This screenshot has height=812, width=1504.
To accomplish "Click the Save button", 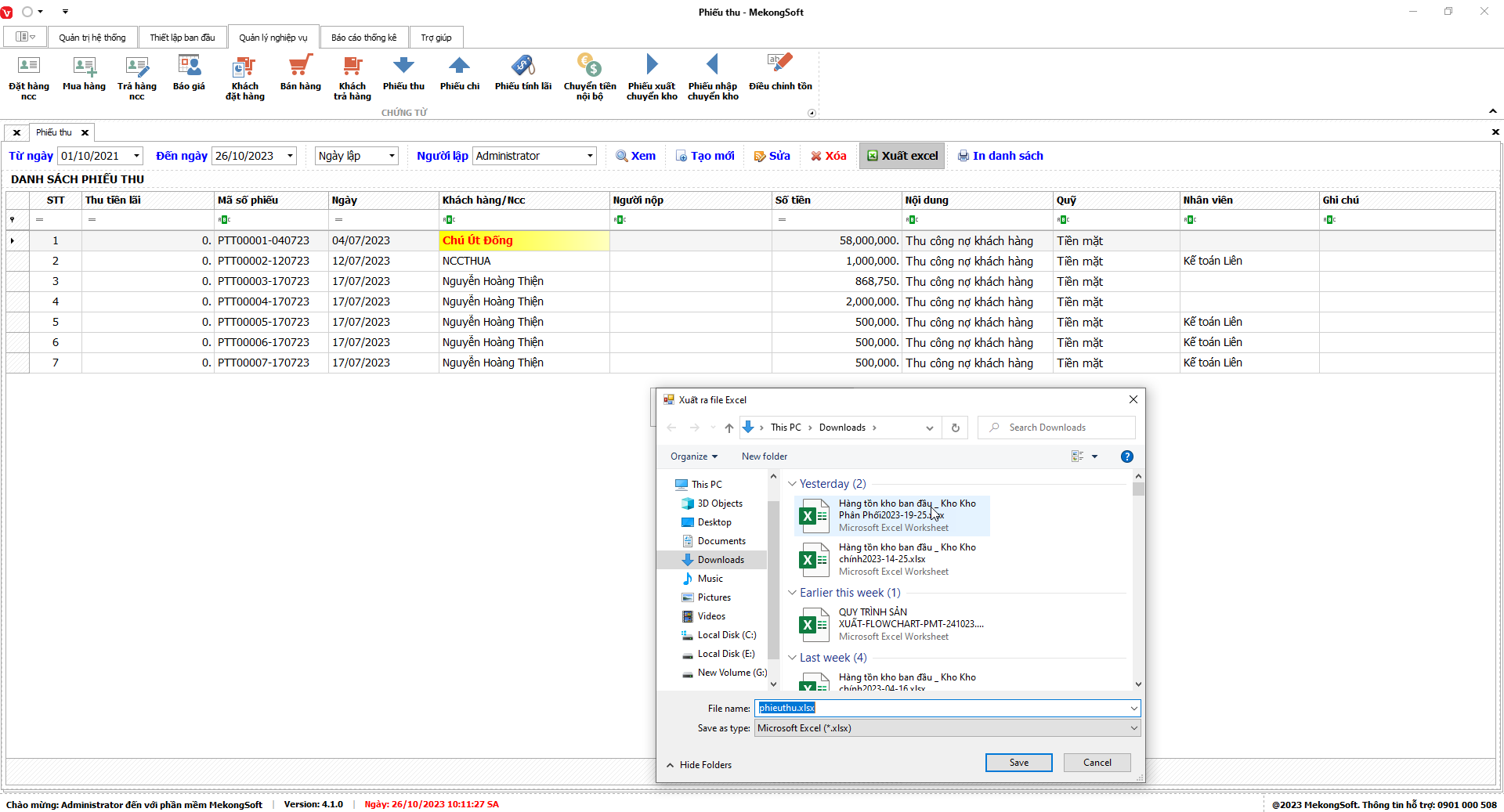I will [1018, 763].
